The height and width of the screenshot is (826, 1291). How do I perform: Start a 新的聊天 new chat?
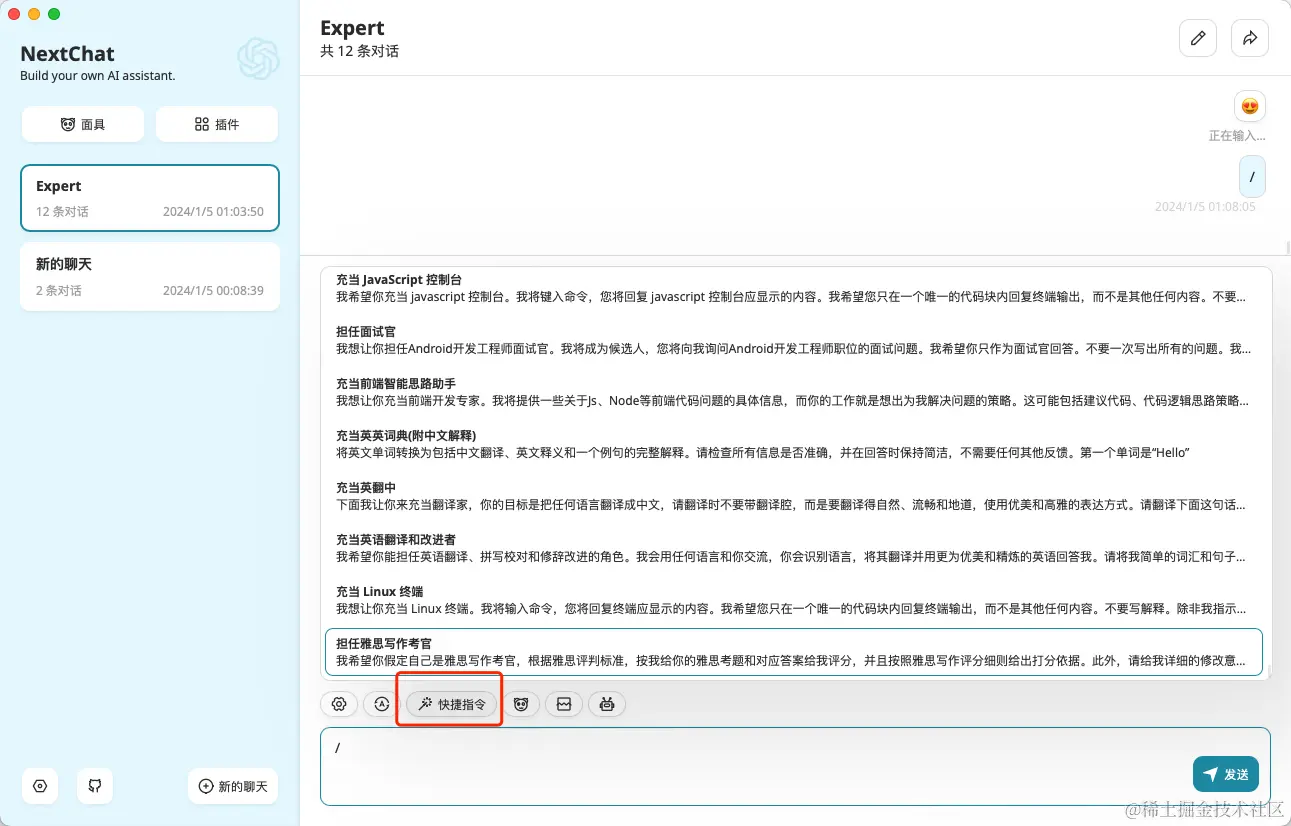click(x=233, y=786)
